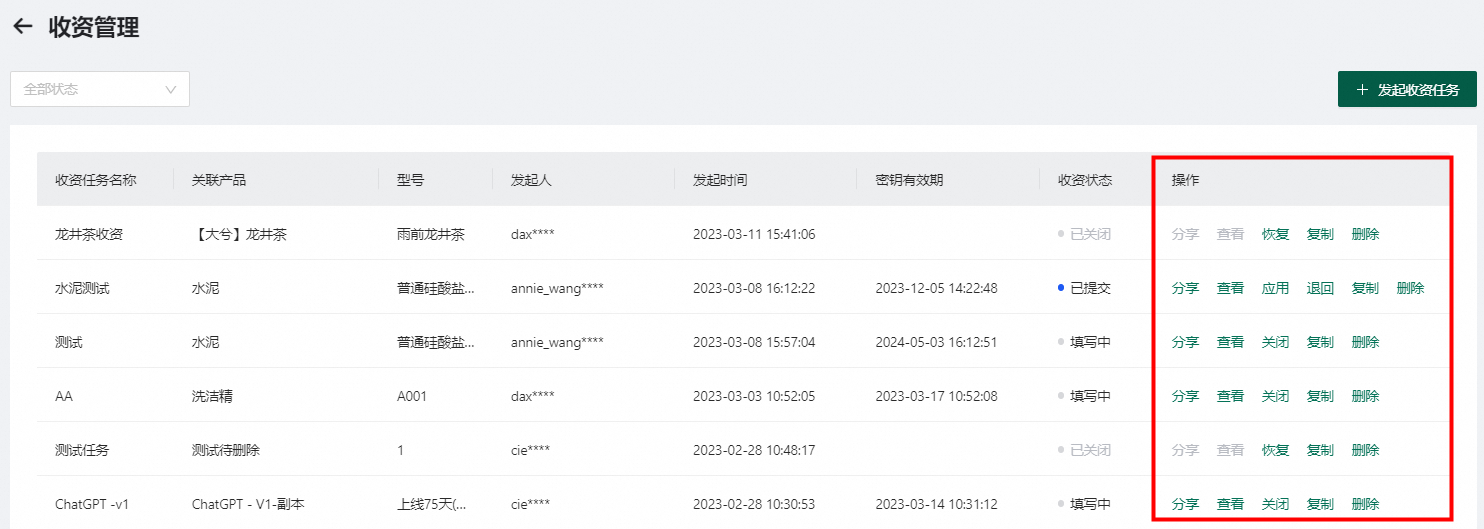Viewport: 1484px width, 529px height.
Task: Click 删除 in the AA row
Action: [1365, 396]
